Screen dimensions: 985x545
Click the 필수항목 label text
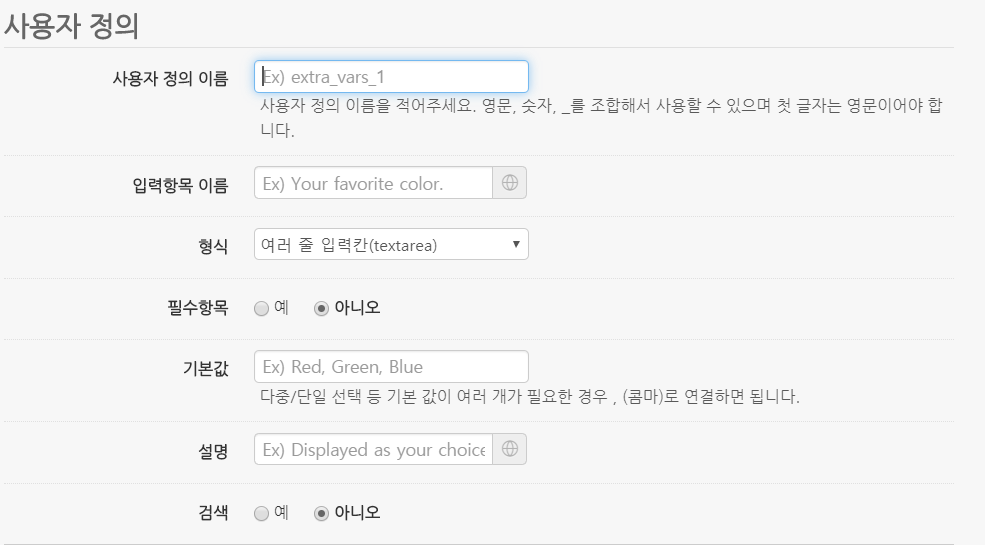(198, 307)
